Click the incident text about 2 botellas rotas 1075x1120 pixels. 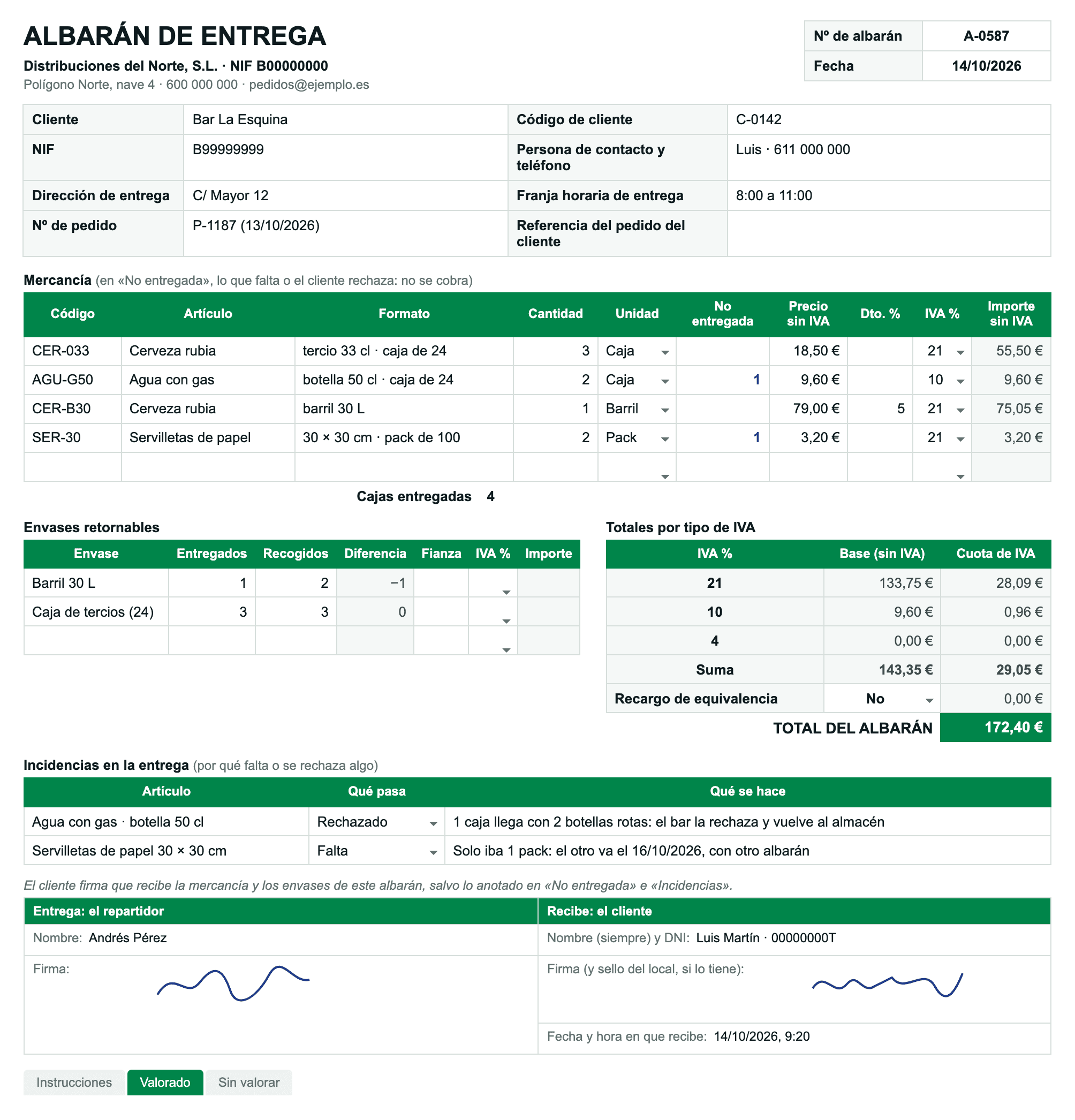[x=747, y=822]
